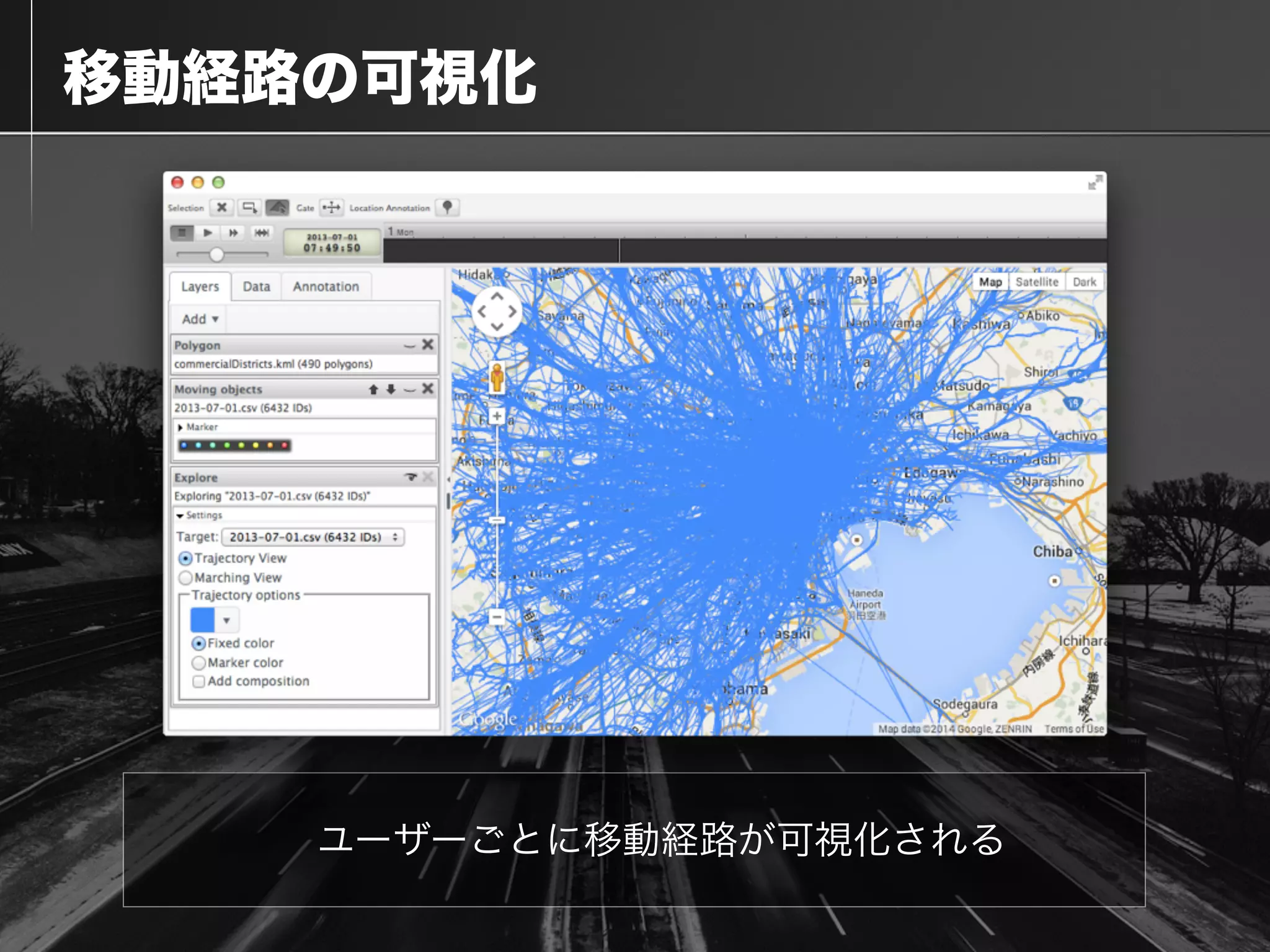Viewport: 1270px width, 952px height.
Task: Open the Target dataset dropdown
Action: pyautogui.click(x=313, y=537)
